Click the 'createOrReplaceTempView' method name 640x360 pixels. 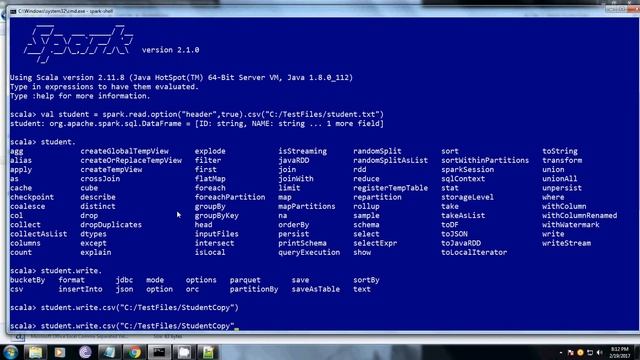coord(131,160)
